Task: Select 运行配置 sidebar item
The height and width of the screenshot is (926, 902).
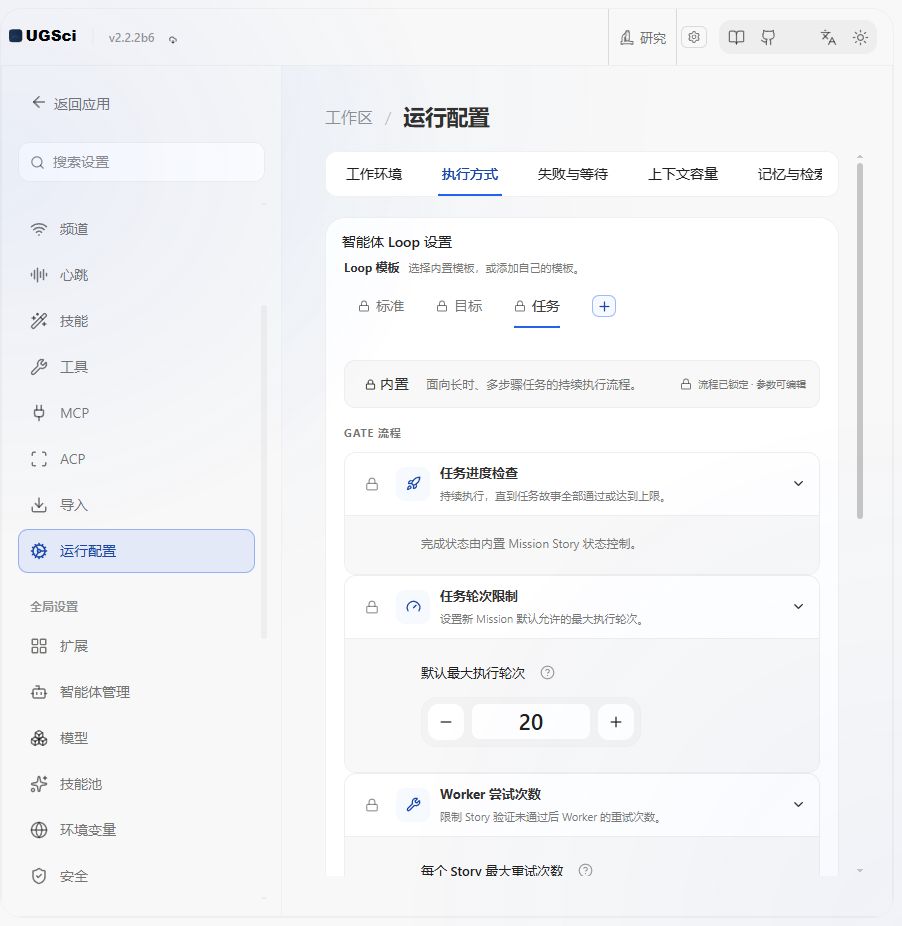Action: click(x=136, y=551)
